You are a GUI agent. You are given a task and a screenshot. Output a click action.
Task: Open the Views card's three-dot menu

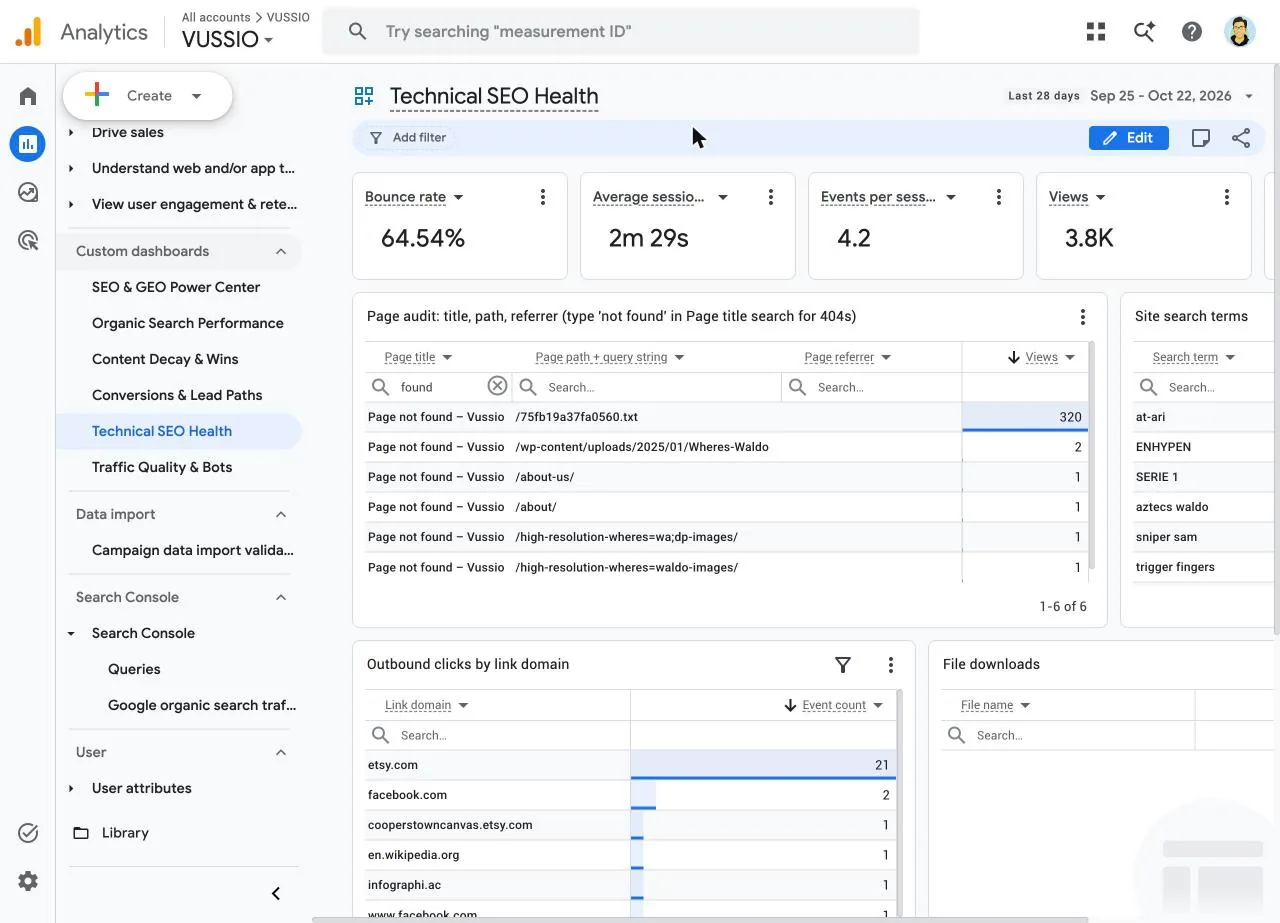tap(1227, 197)
